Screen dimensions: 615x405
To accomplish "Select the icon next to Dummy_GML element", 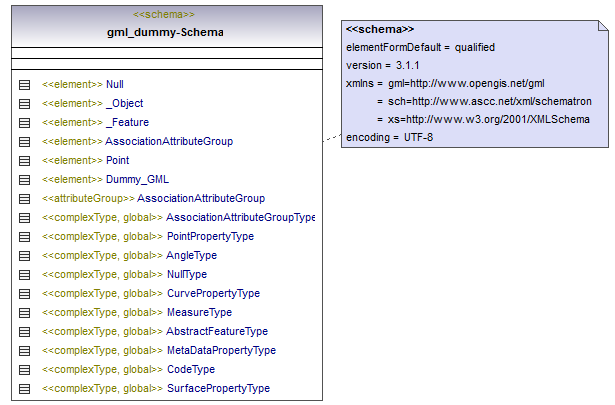I will click(x=25, y=180).
